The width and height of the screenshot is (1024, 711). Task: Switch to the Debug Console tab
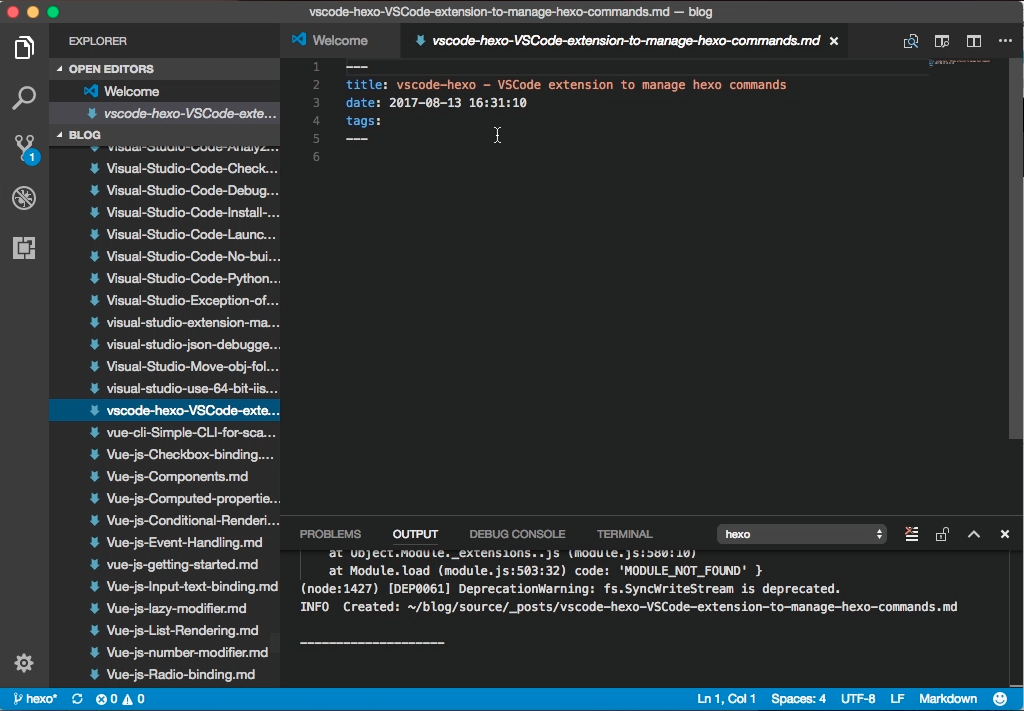(x=517, y=534)
